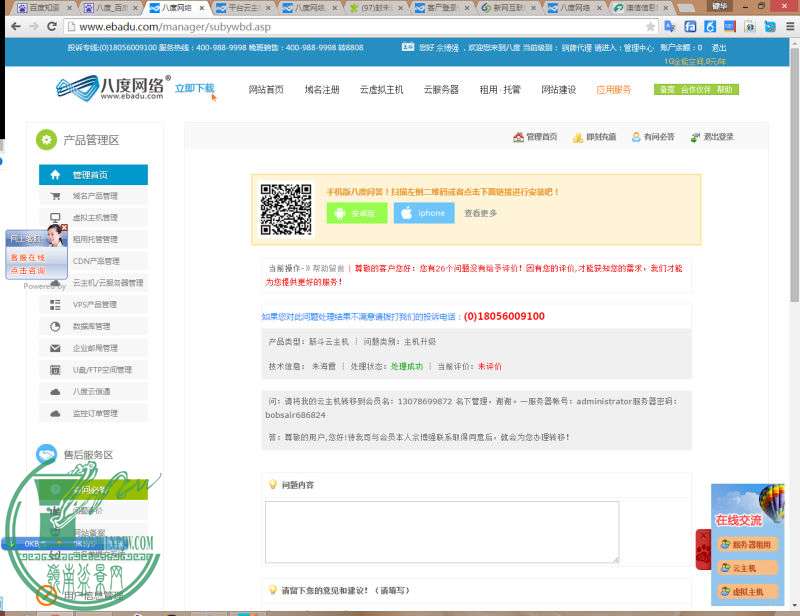Screen dimensions: 800x616
Task: Click the 数据库管理 pie icon
Action: pyautogui.click(x=55, y=326)
